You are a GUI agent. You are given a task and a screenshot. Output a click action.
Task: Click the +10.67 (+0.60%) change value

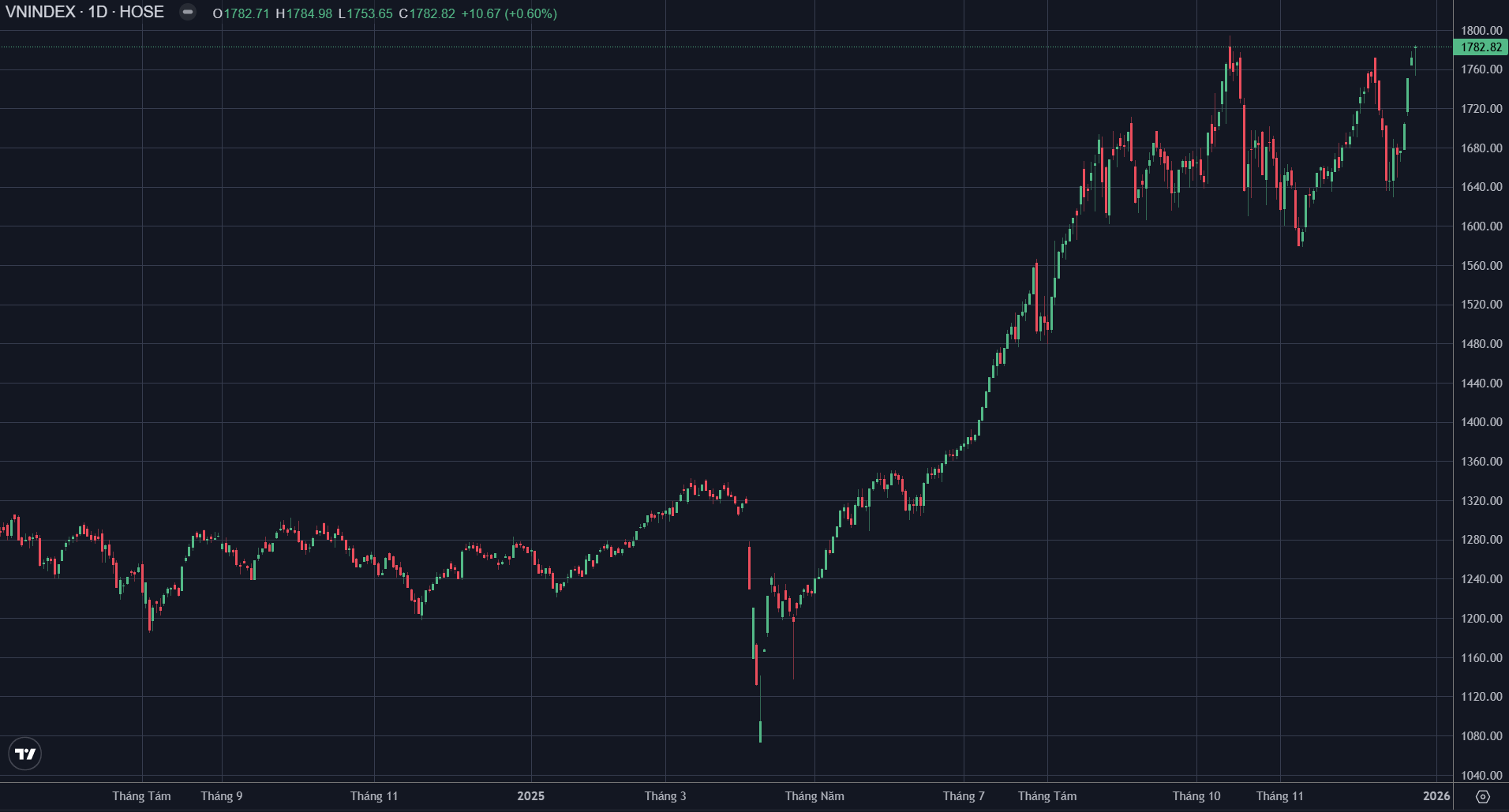coord(509,14)
